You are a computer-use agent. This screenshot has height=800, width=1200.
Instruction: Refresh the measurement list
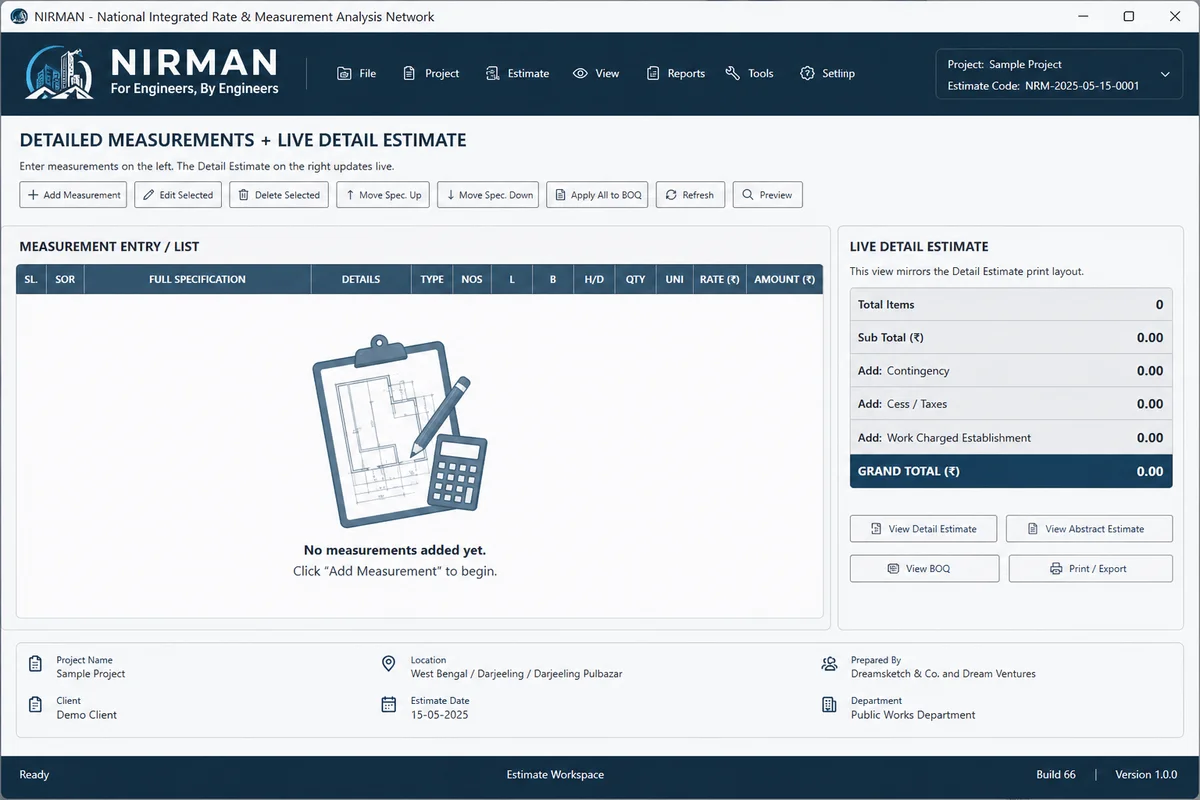click(x=690, y=195)
